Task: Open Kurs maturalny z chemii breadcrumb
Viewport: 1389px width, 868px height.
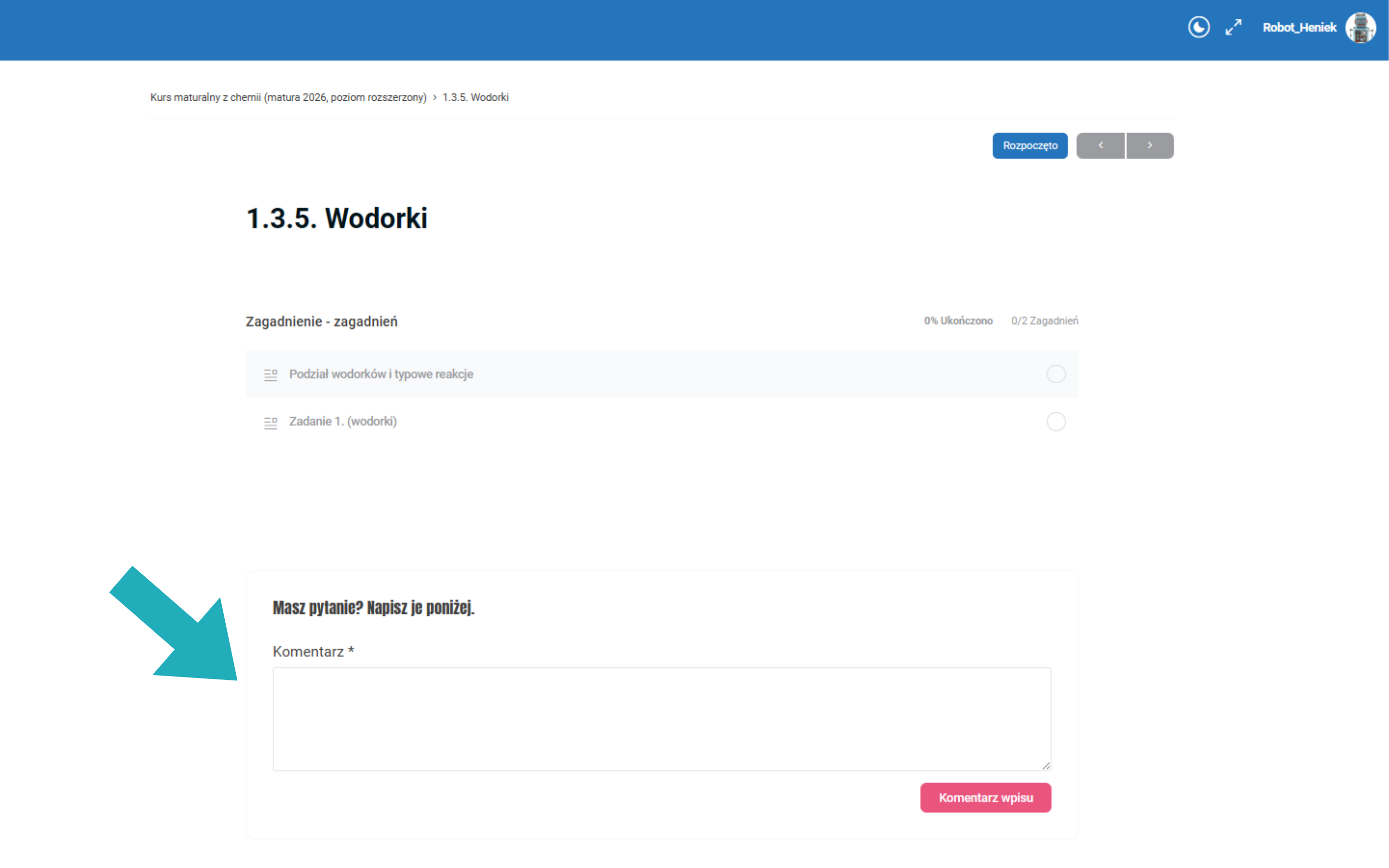Action: 288,97
